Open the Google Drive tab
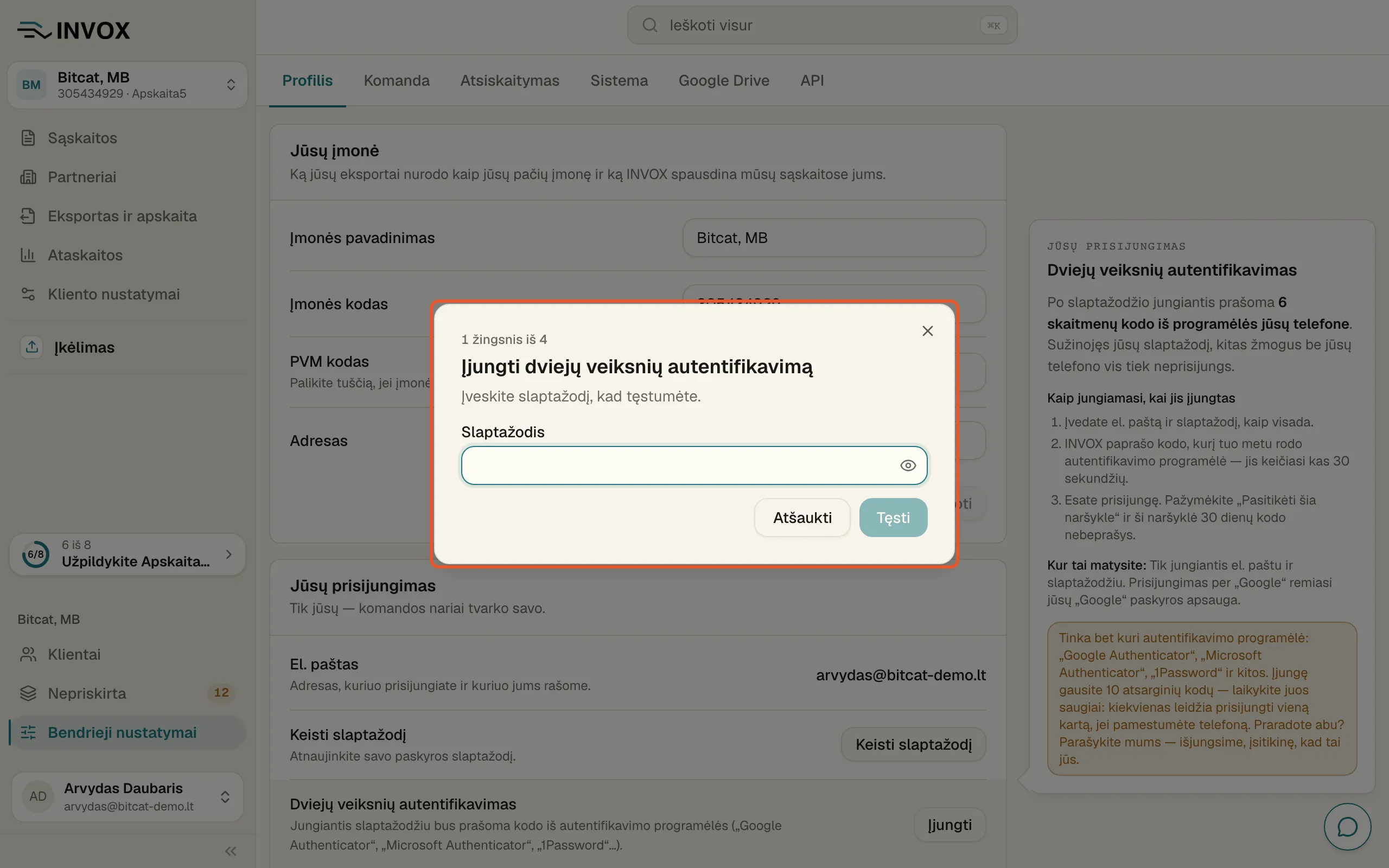This screenshot has width=1389, height=868. (724, 80)
